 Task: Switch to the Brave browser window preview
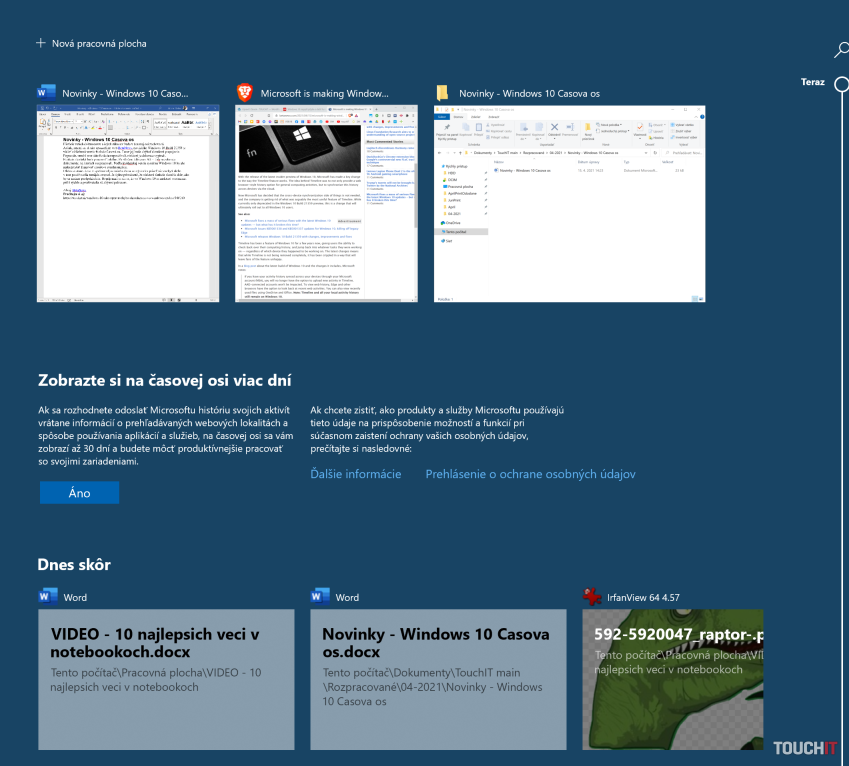pyautogui.click(x=326, y=204)
